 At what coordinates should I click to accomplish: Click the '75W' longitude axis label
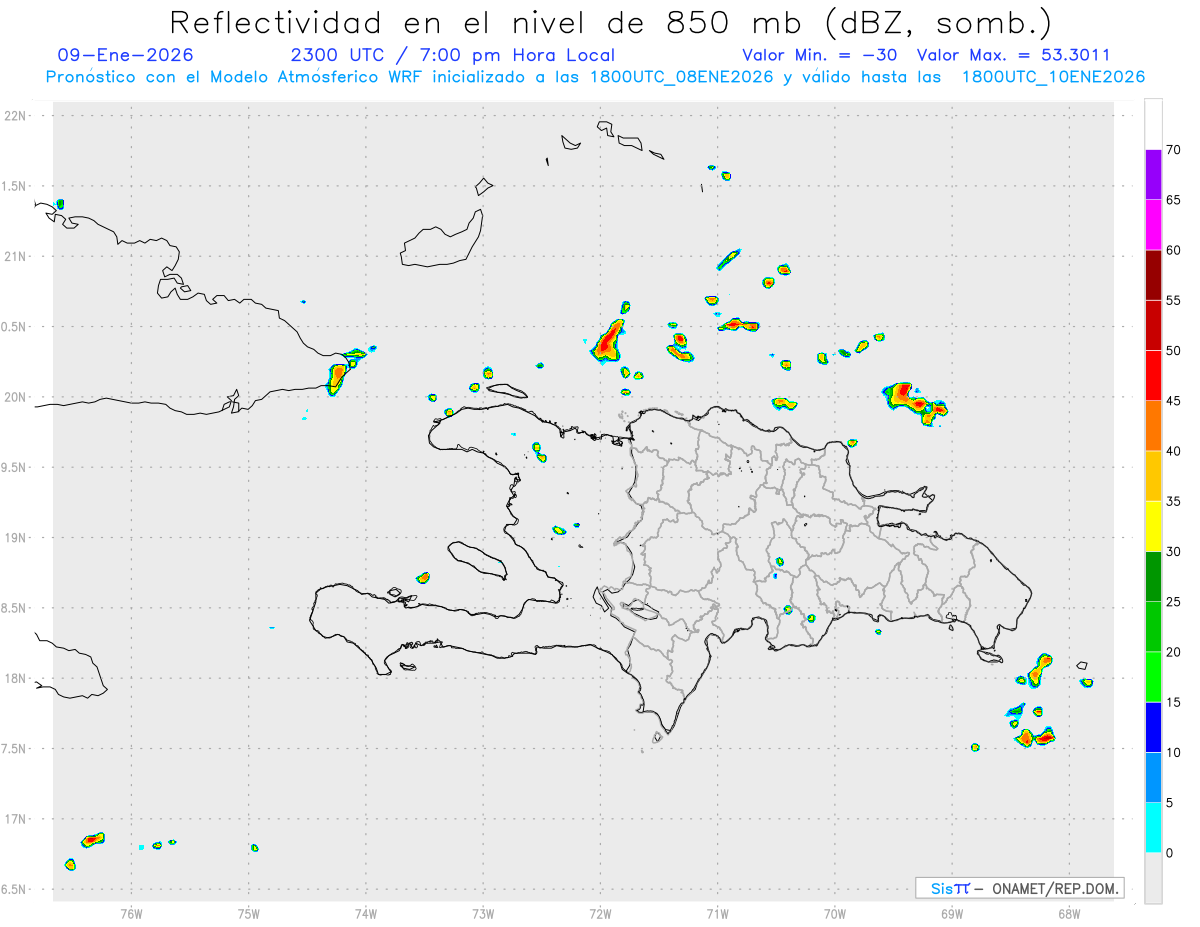[x=249, y=913]
